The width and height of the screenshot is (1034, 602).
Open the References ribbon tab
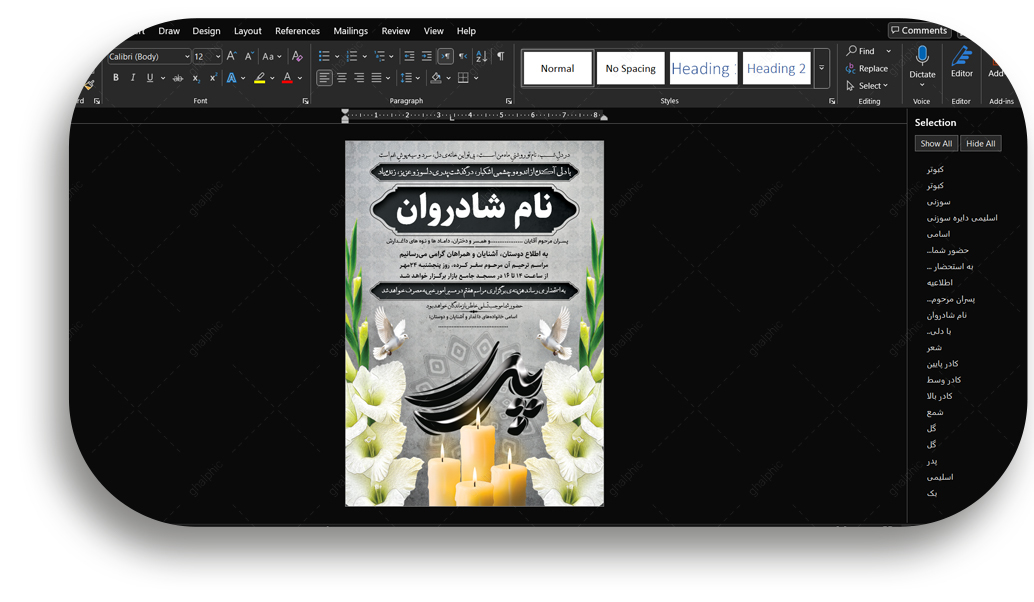tap(297, 31)
